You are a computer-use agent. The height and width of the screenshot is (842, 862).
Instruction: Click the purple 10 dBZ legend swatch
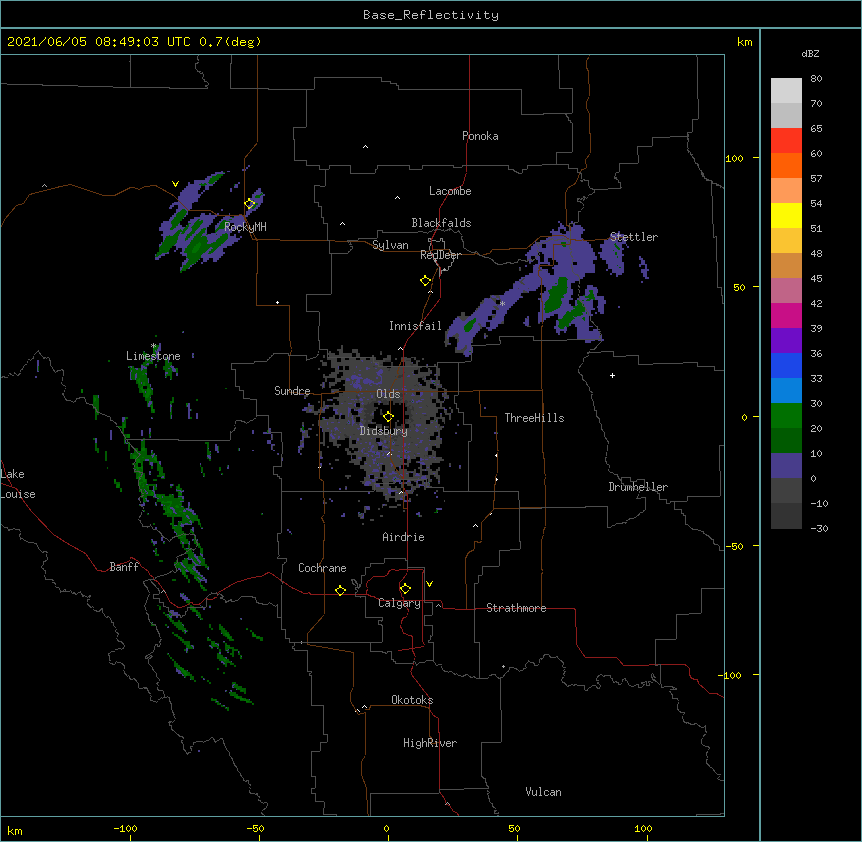[786, 466]
